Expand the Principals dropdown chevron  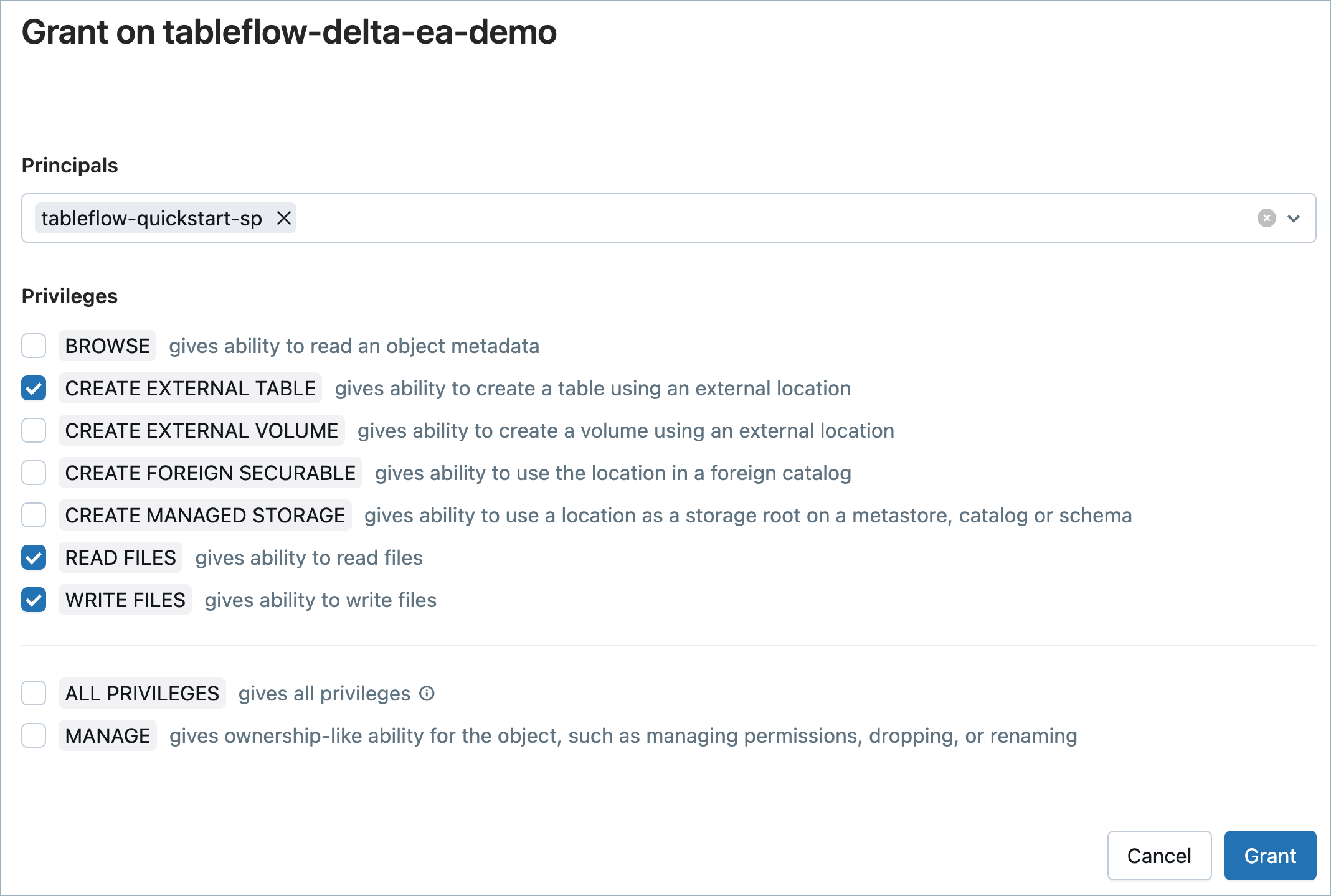click(x=1294, y=219)
